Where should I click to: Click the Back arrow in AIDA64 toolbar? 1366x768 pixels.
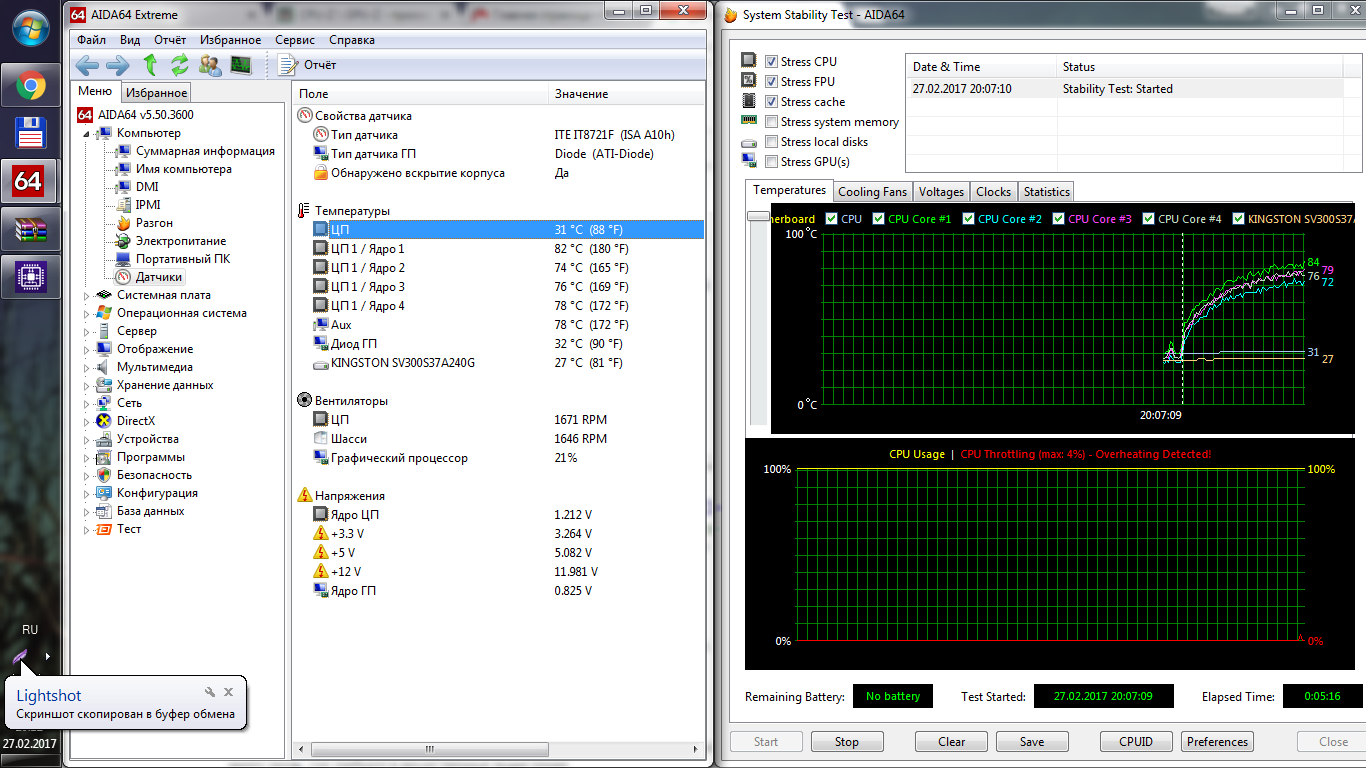pos(87,66)
